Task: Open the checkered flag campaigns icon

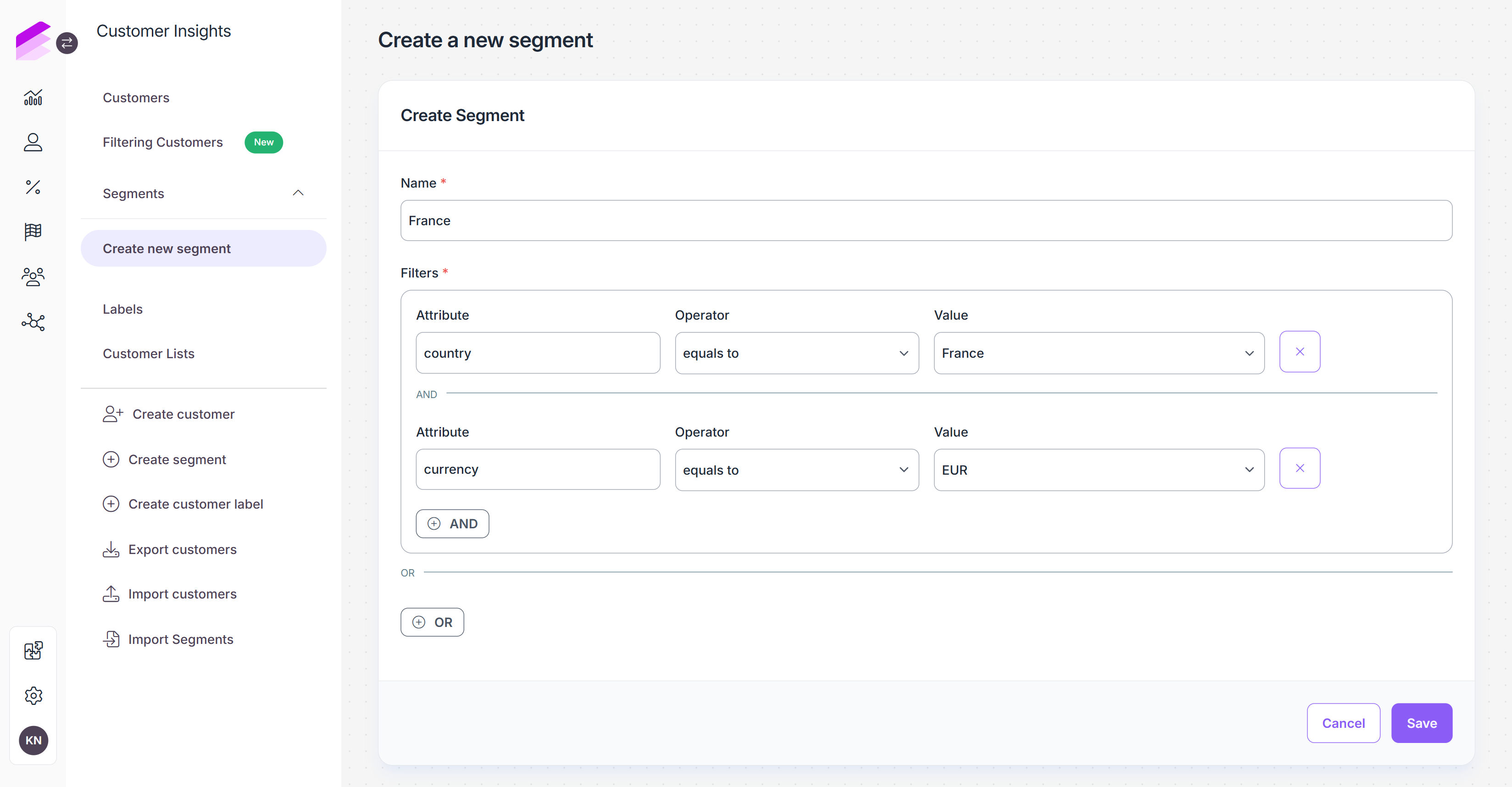Action: [33, 232]
